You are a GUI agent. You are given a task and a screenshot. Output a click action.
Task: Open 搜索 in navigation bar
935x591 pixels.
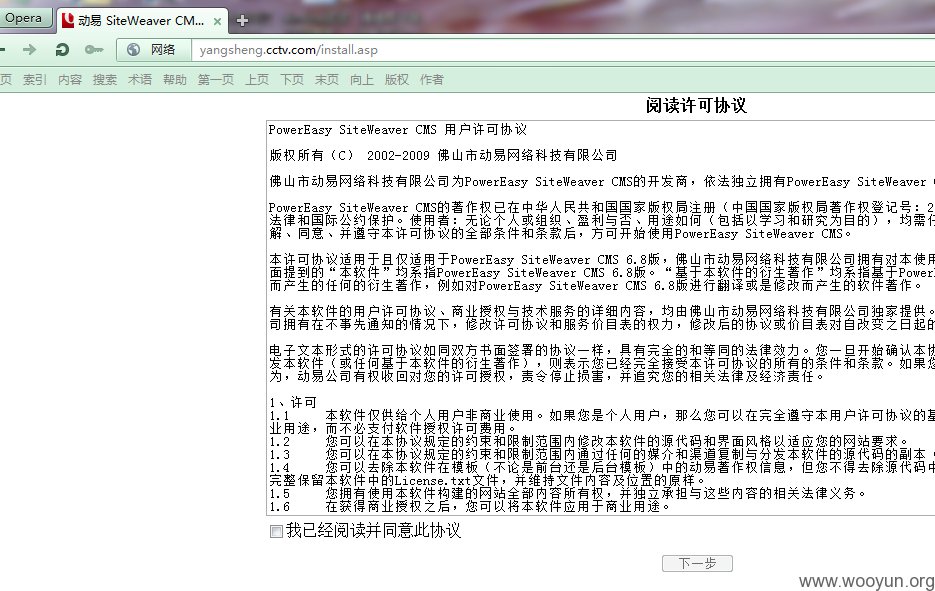coord(105,79)
